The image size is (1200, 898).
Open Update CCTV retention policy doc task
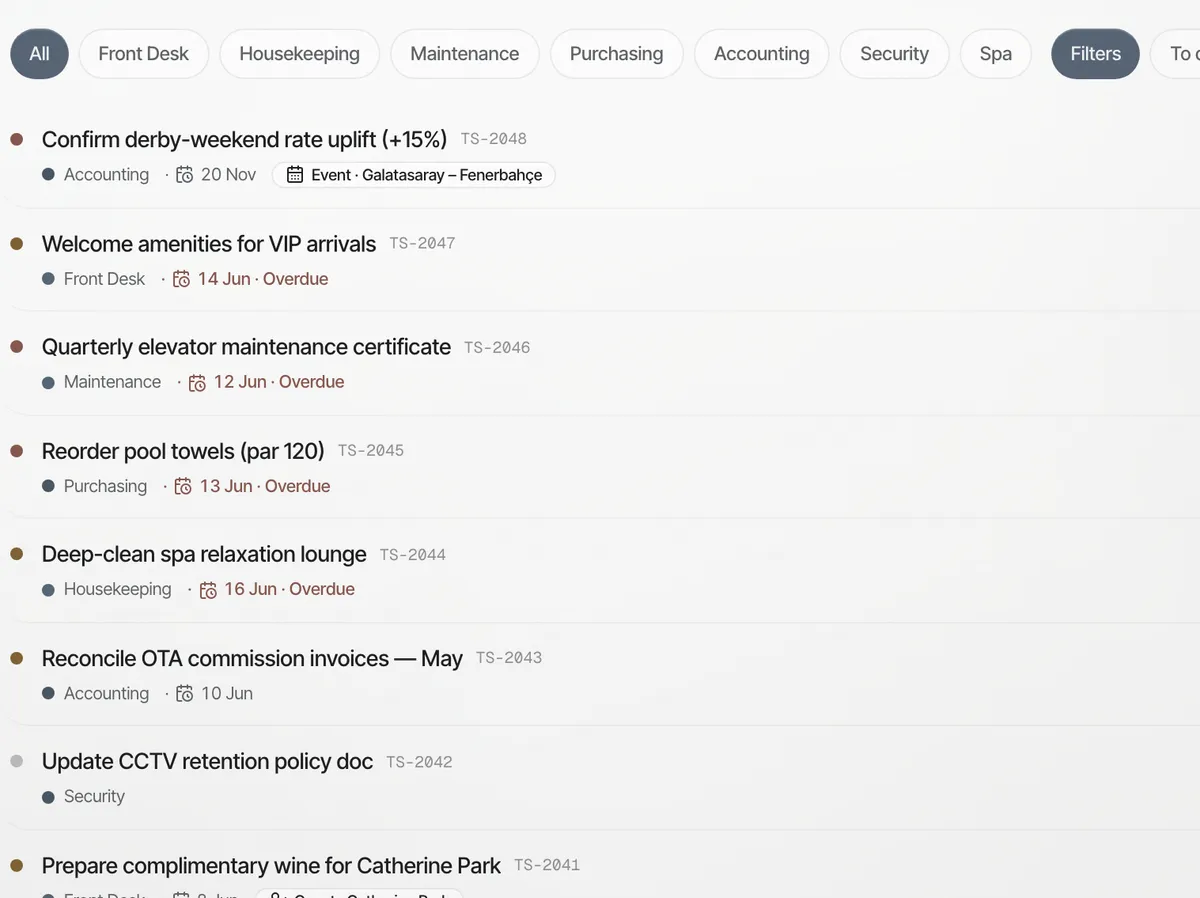[x=207, y=761]
